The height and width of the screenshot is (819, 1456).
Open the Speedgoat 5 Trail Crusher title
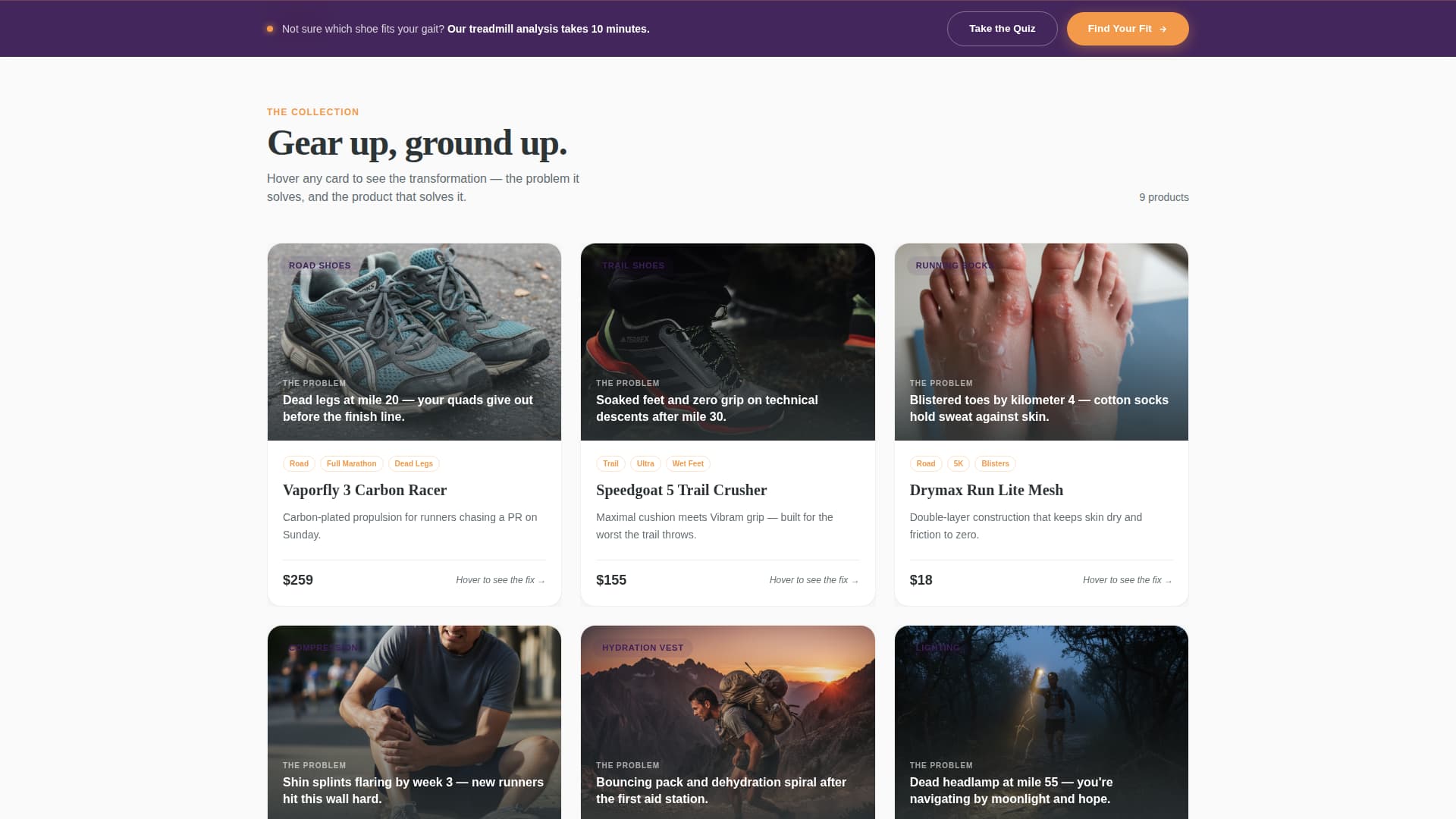click(x=681, y=490)
